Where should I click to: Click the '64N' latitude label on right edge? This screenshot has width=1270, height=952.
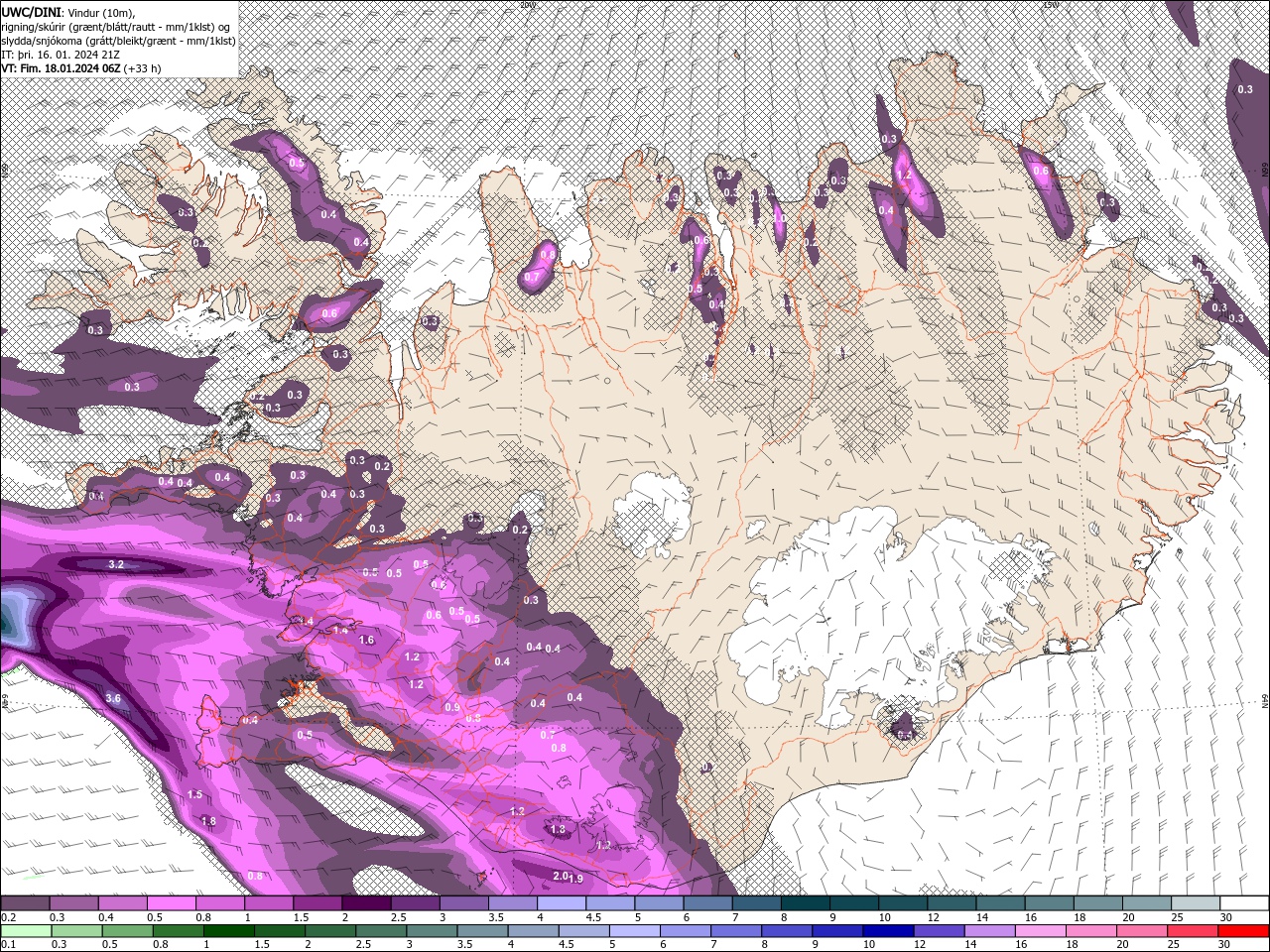pos(1265,701)
